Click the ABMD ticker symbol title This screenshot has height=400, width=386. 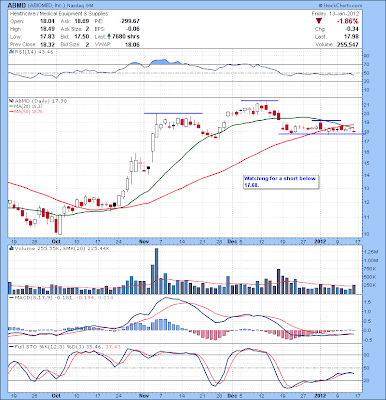[16, 6]
